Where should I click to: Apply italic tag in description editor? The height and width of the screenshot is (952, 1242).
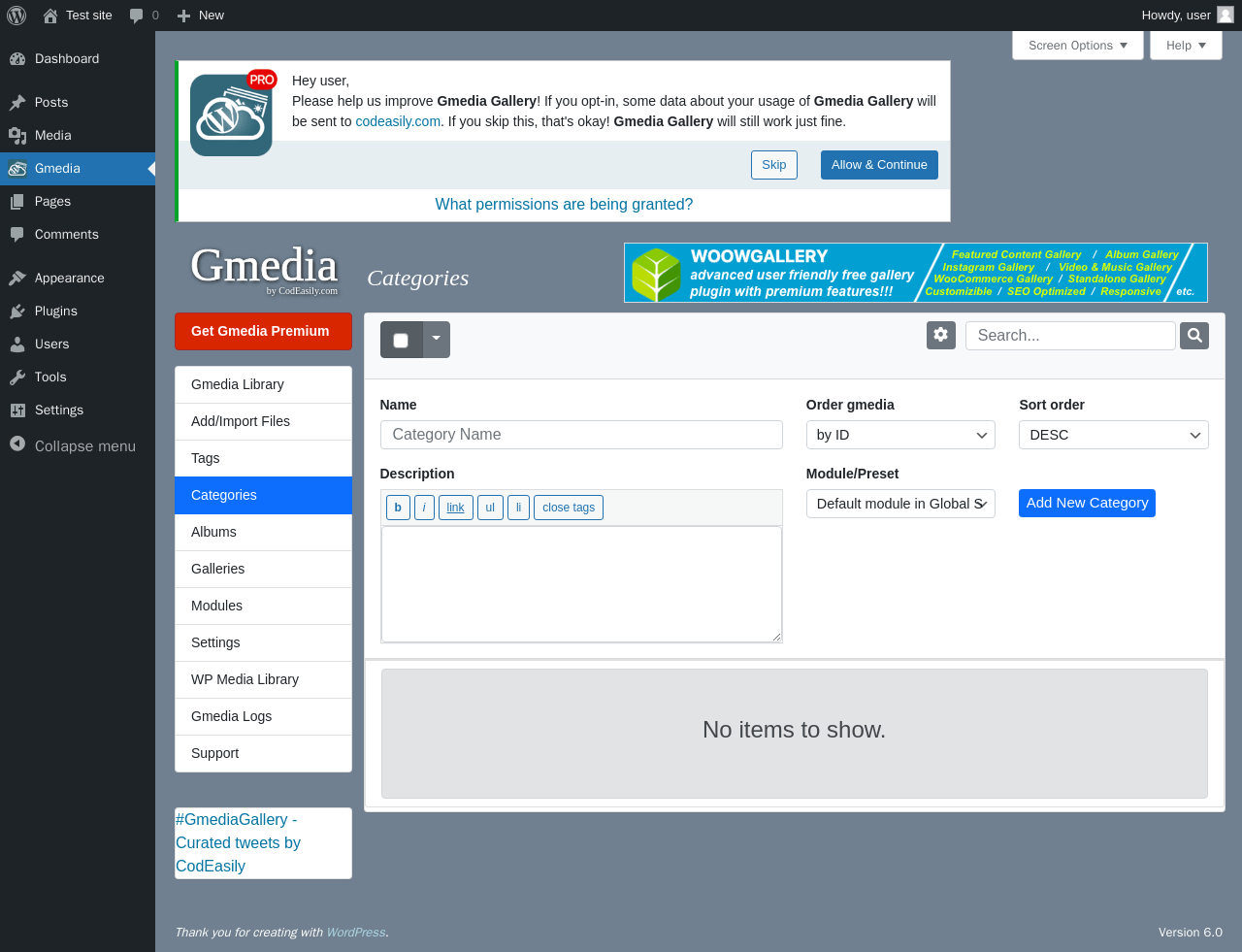[x=424, y=508]
